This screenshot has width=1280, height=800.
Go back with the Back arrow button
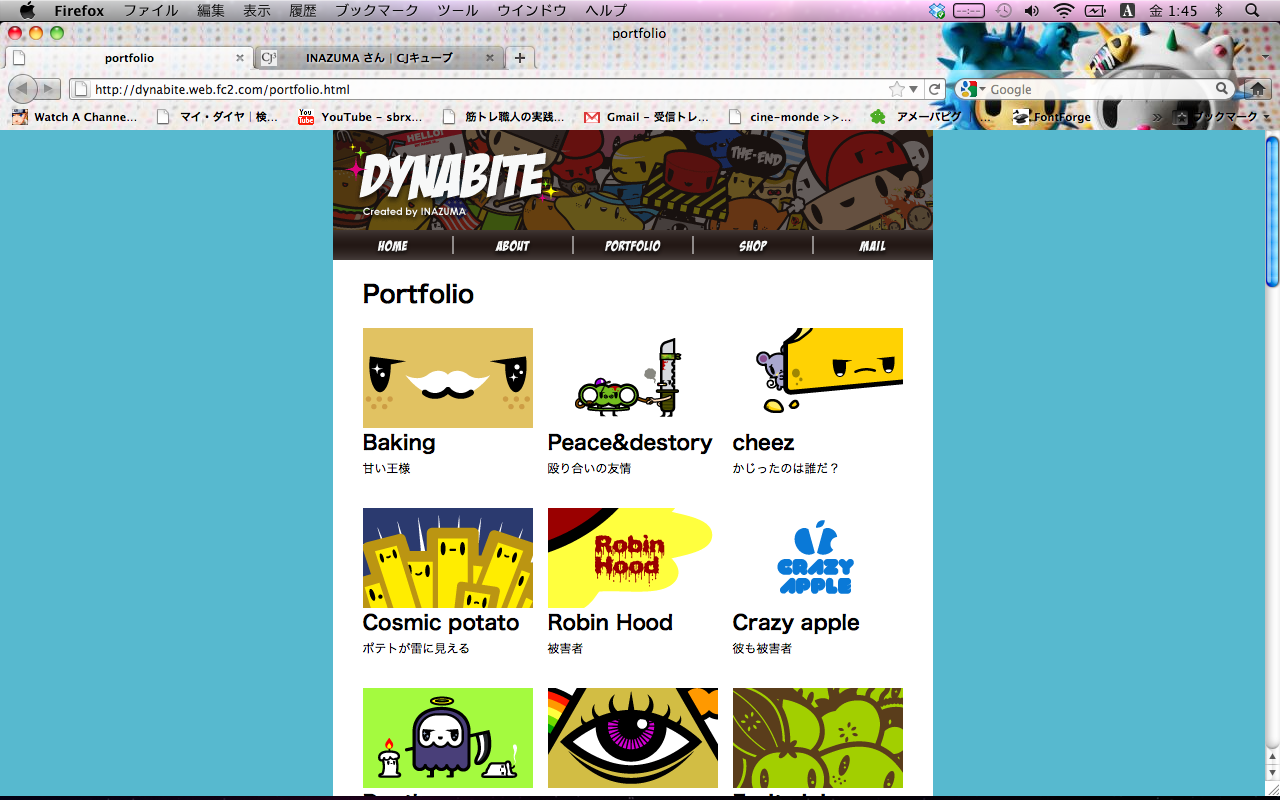tap(23, 89)
